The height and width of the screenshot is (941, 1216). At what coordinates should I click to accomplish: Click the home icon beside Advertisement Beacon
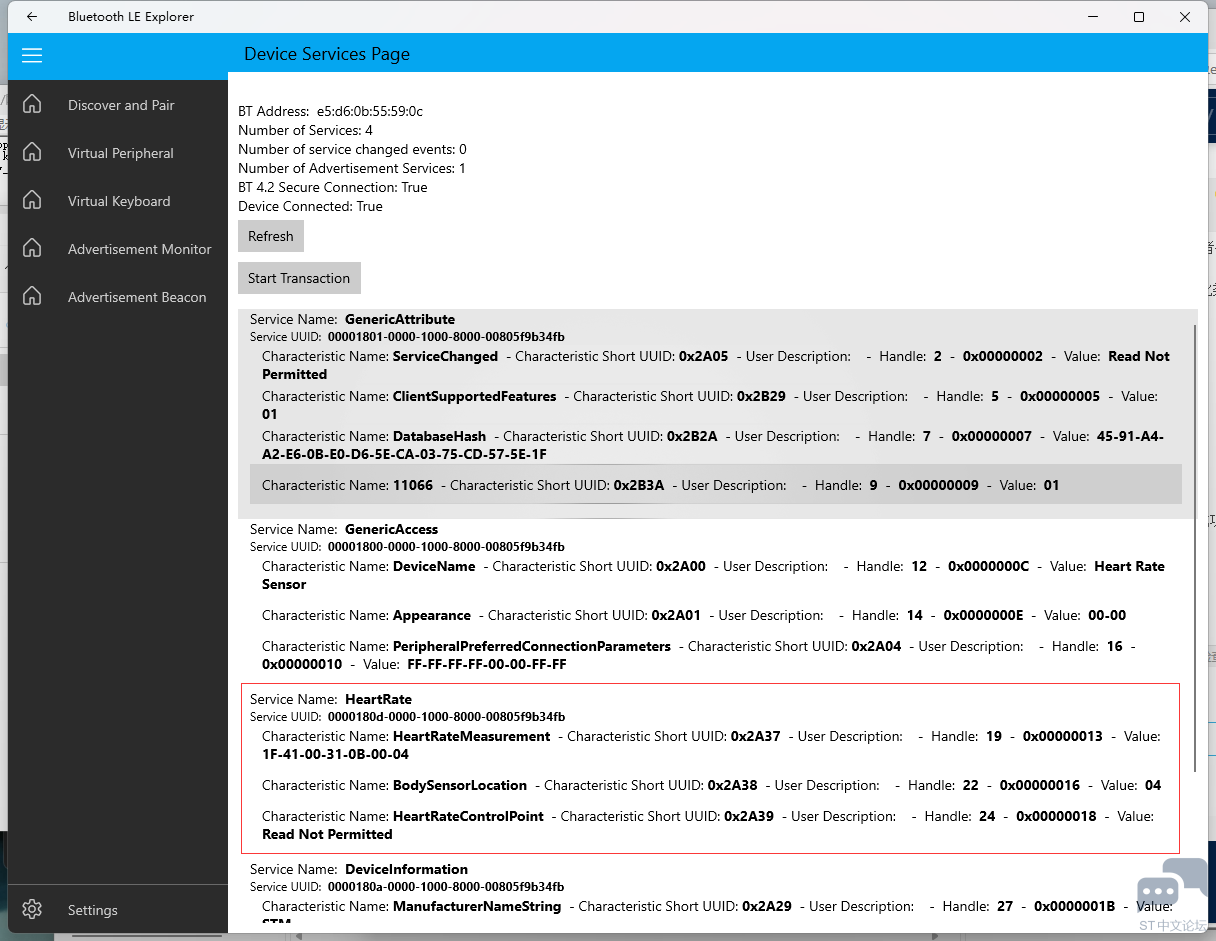coord(32,296)
